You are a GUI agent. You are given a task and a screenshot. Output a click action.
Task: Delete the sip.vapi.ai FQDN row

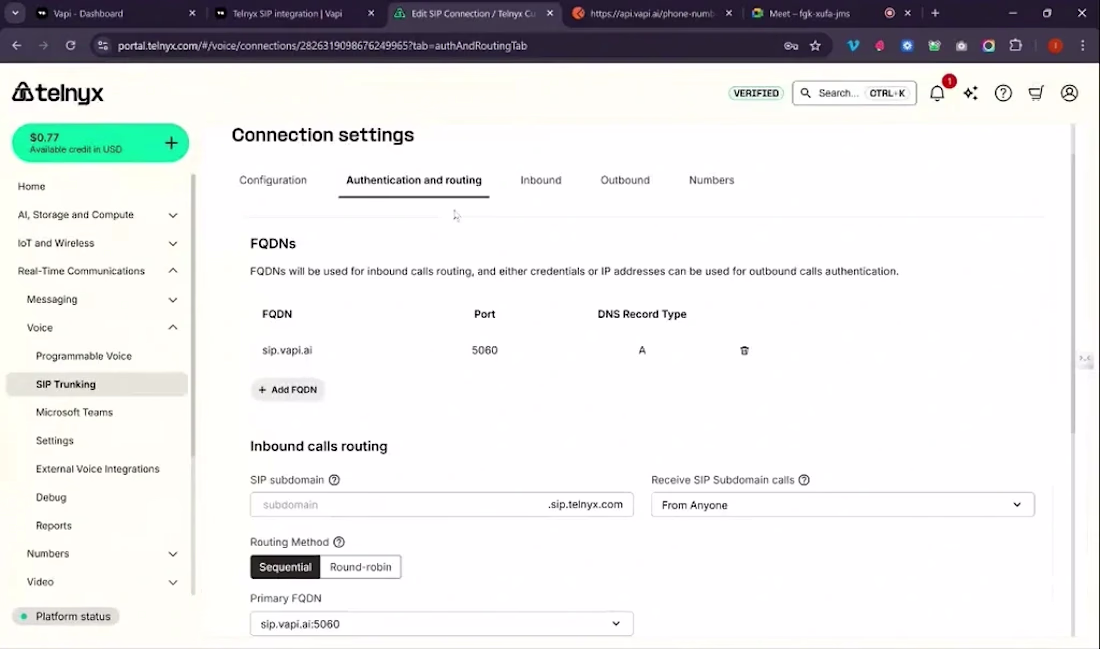point(744,350)
